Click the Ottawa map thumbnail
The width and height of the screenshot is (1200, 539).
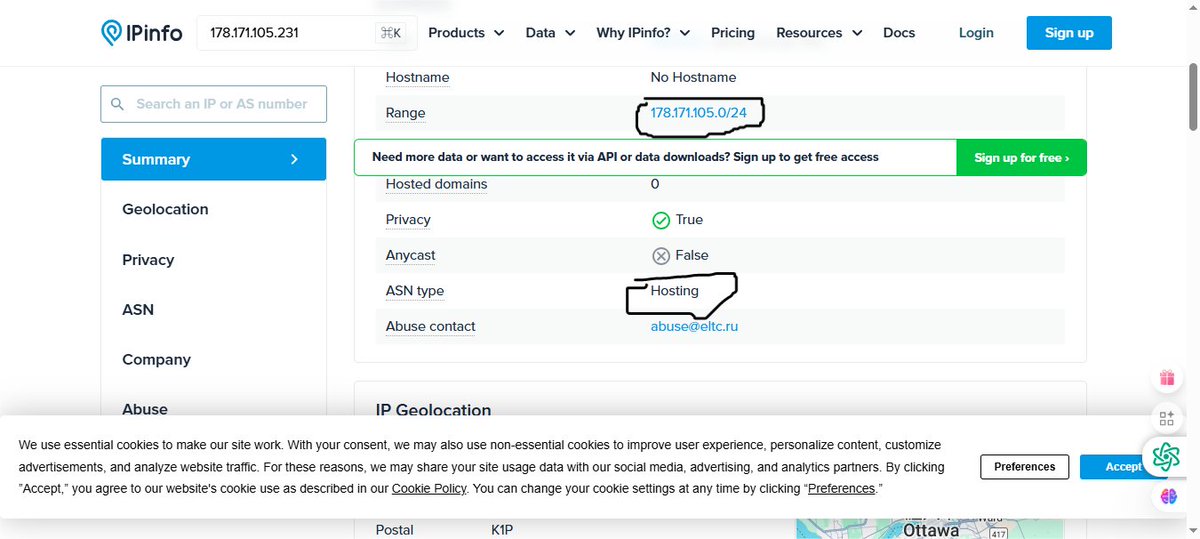click(x=932, y=529)
